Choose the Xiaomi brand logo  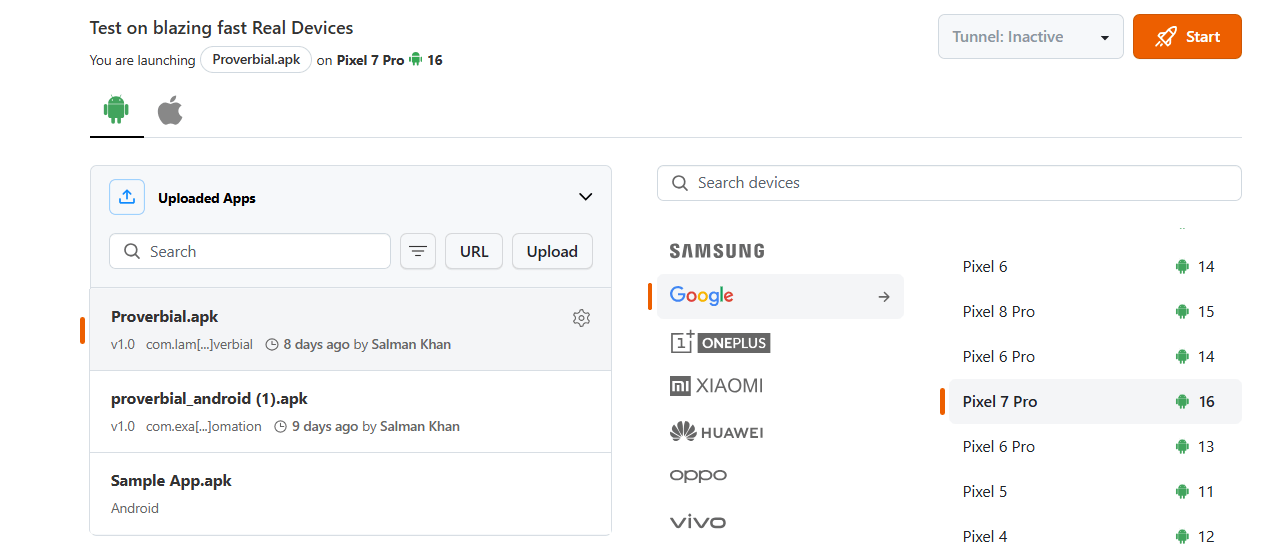point(716,386)
